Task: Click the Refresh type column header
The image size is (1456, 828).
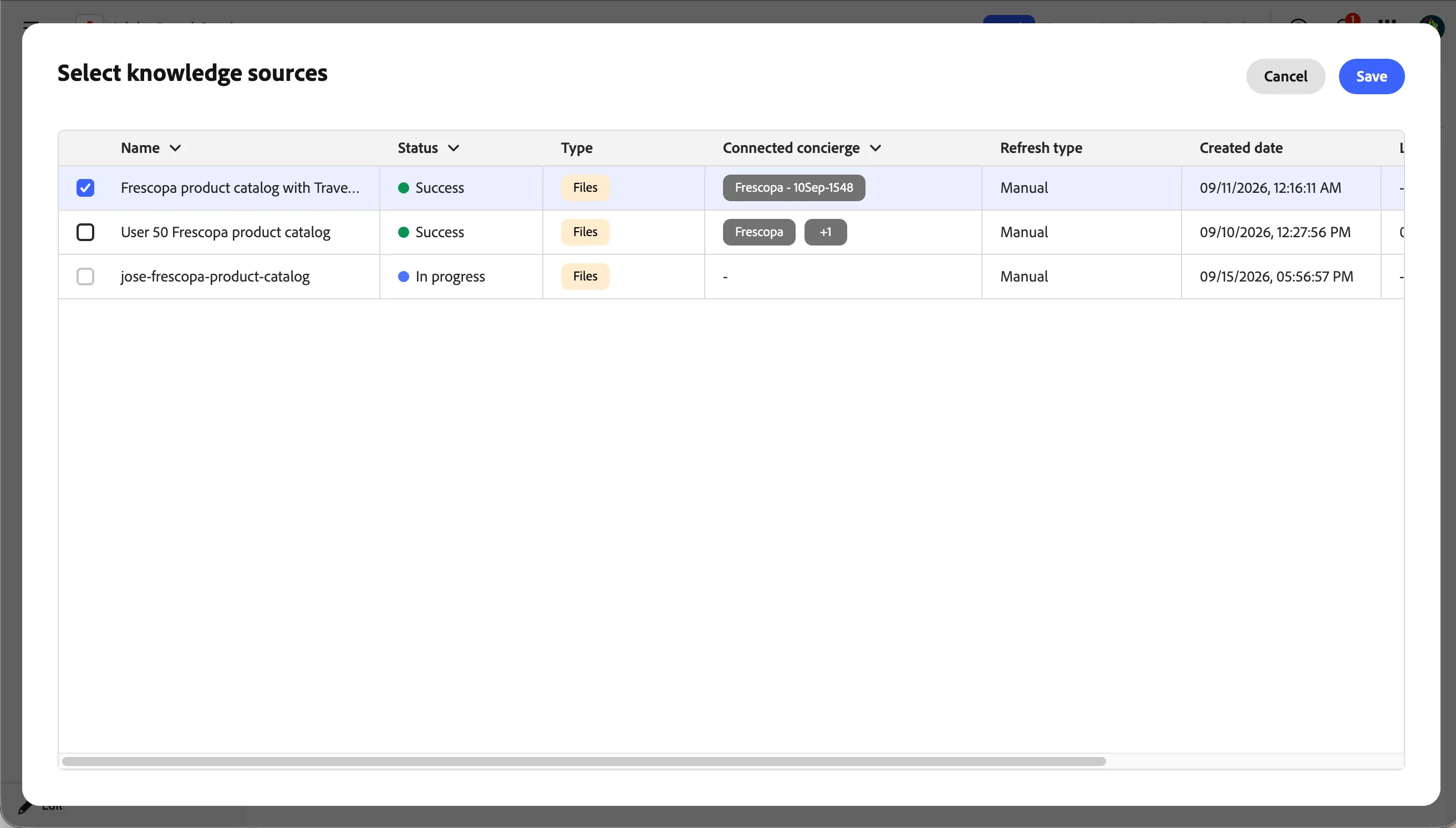Action: click(x=1041, y=148)
